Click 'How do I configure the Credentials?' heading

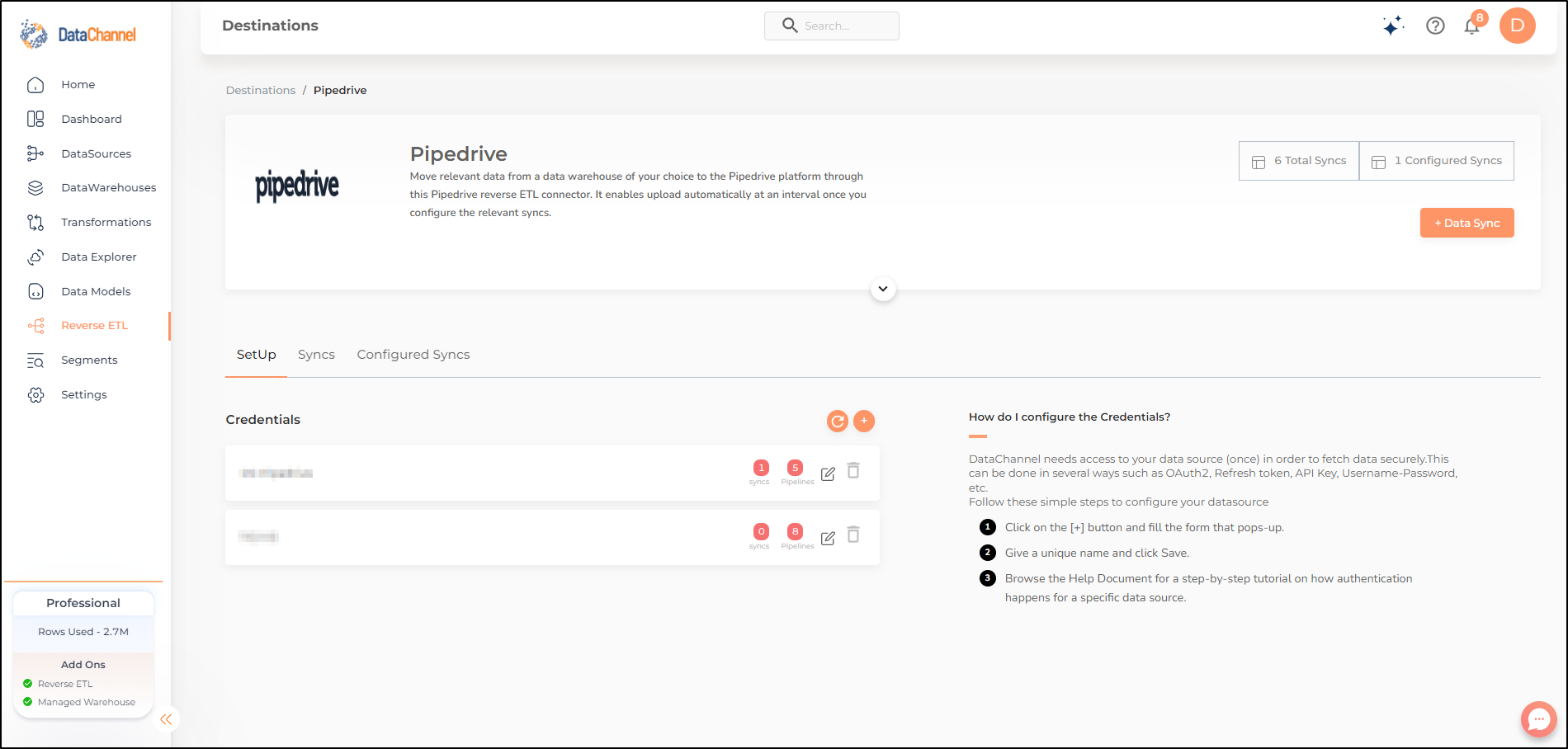1070,417
